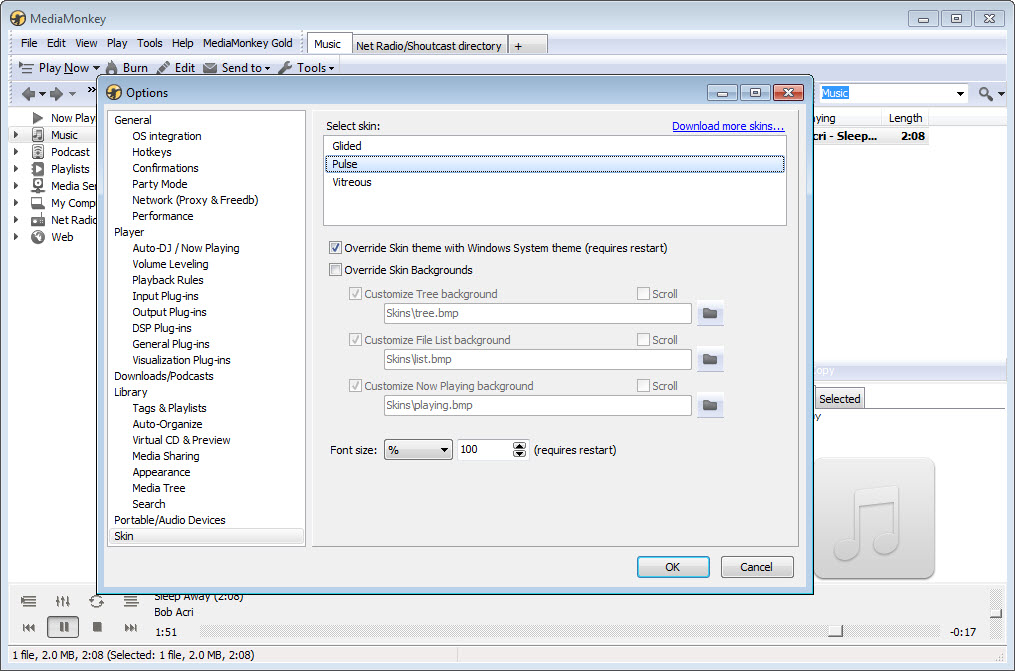This screenshot has height=671, width=1015.
Task: Click the Selected tab in main window
Action: click(840, 399)
